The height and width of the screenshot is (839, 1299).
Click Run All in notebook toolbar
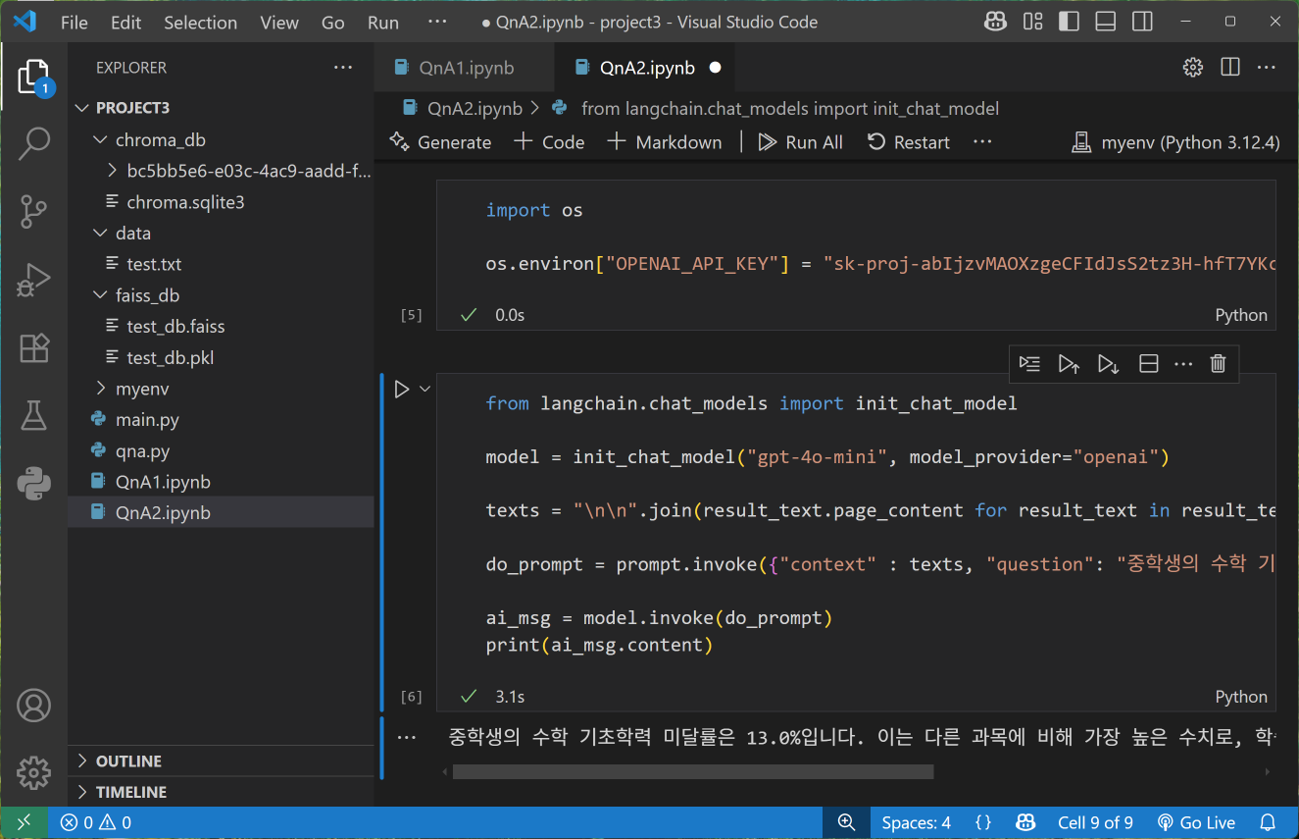pyautogui.click(x=800, y=142)
